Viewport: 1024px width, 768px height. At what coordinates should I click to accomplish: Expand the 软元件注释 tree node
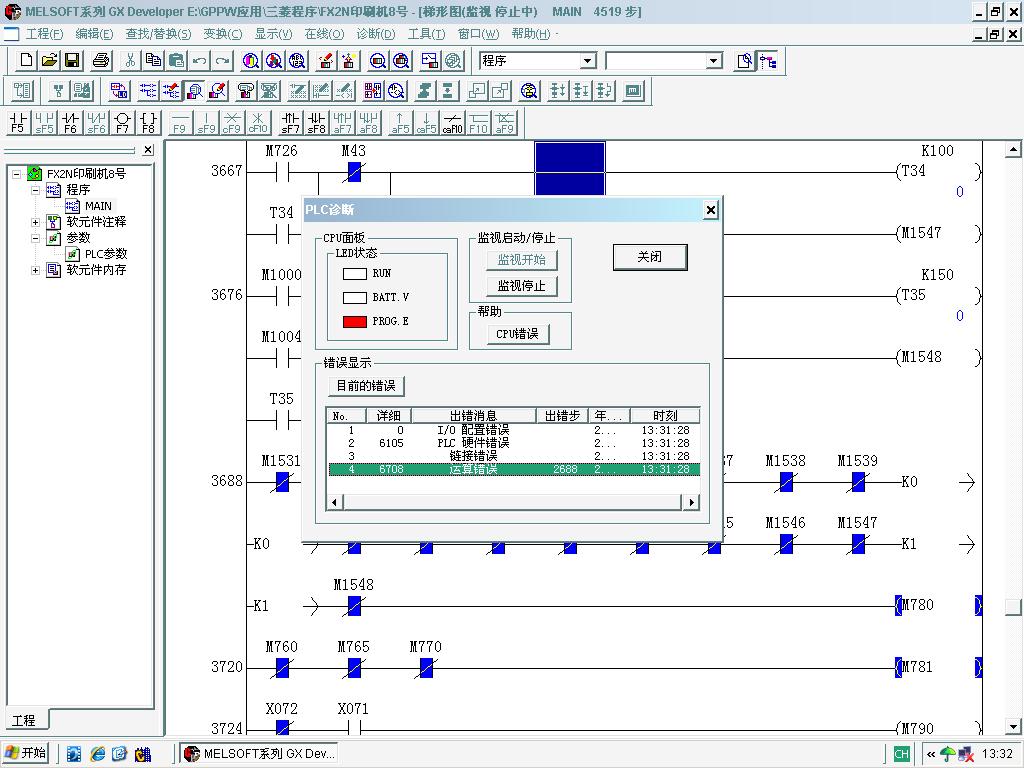click(36, 222)
